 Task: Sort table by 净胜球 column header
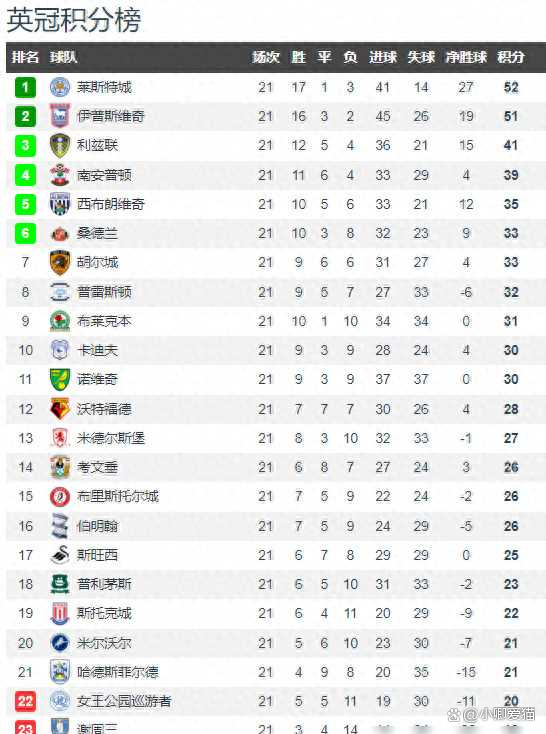(x=466, y=57)
